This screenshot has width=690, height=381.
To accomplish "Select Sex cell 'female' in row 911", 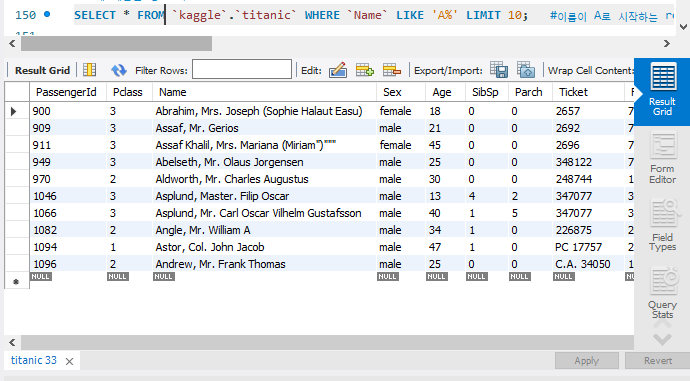I will point(401,145).
